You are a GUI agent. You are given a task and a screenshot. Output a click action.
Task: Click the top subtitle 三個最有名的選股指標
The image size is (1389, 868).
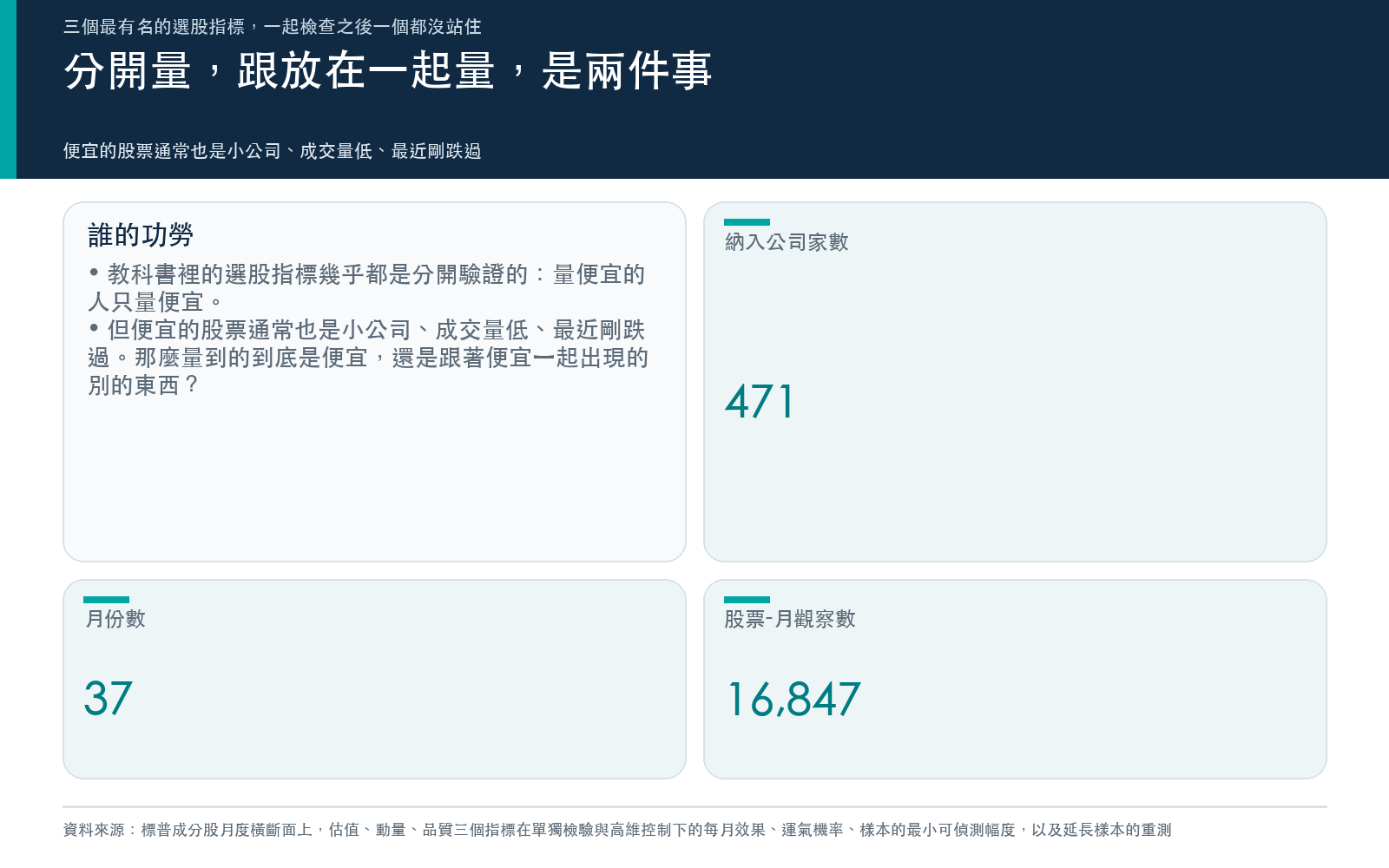click(x=273, y=27)
